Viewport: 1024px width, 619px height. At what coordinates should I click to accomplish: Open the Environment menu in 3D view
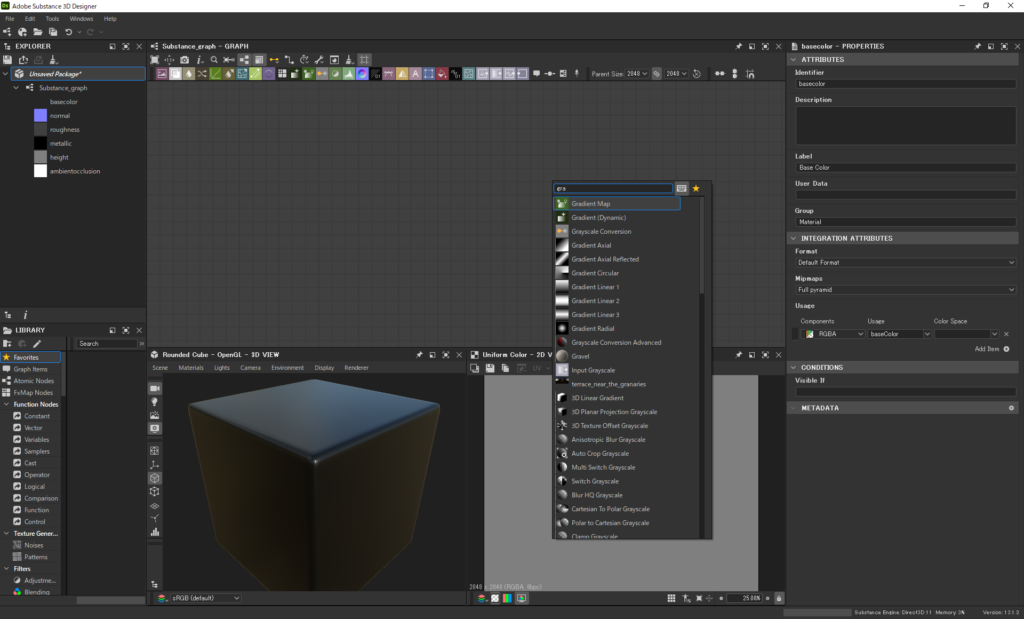[287, 368]
